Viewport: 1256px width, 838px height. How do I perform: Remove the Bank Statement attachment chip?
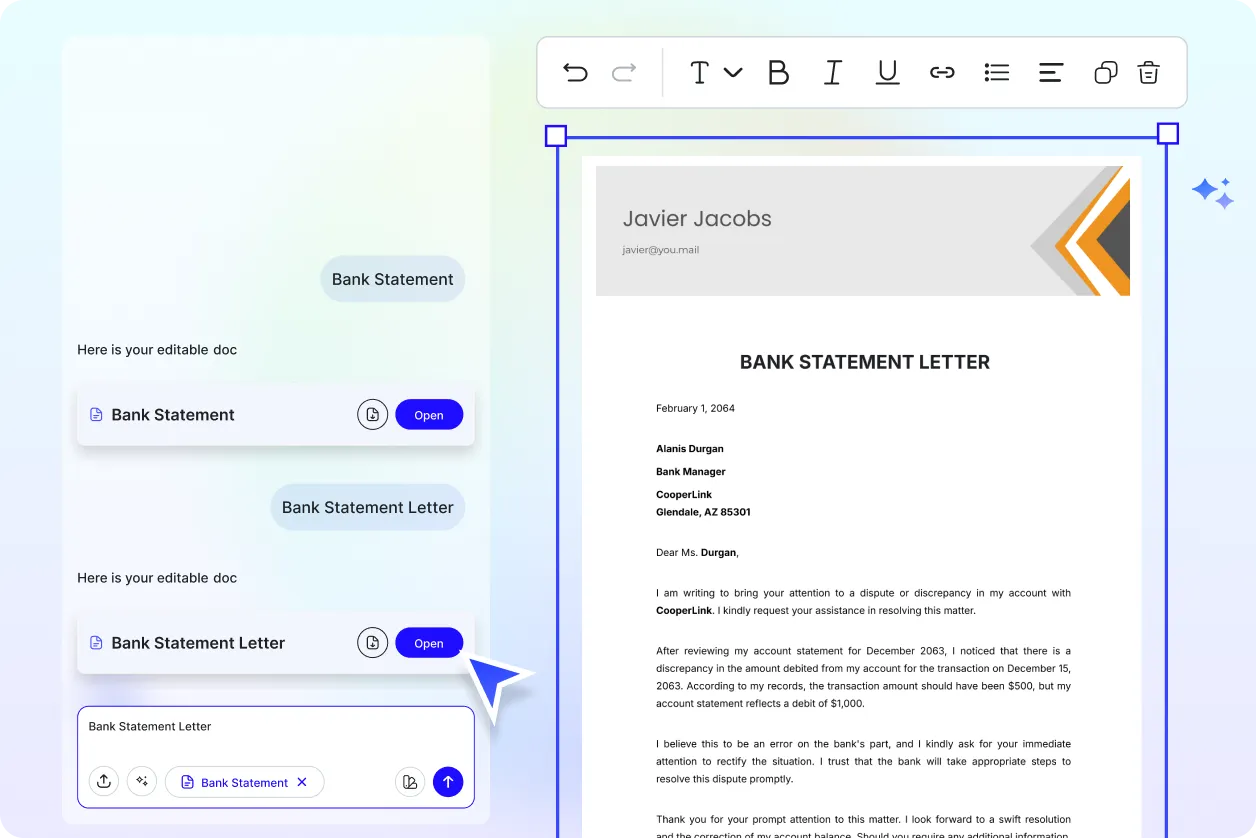click(302, 781)
